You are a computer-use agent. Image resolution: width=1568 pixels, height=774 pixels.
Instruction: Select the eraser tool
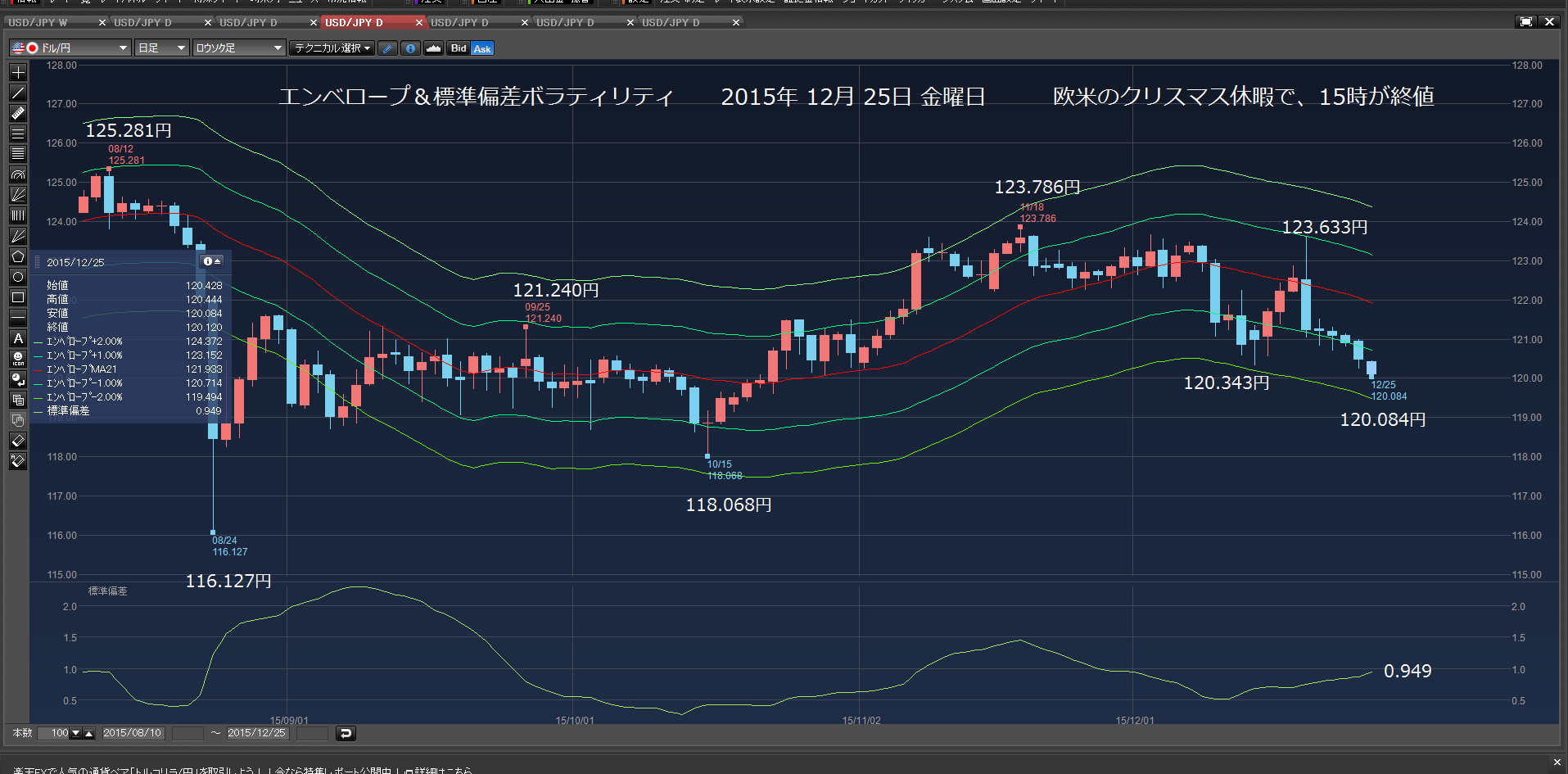pos(18,441)
